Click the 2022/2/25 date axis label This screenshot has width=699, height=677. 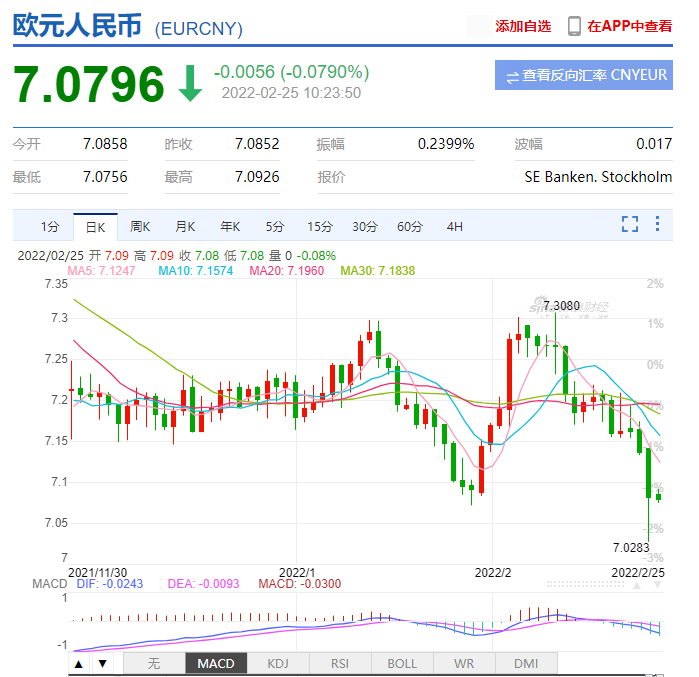(638, 573)
